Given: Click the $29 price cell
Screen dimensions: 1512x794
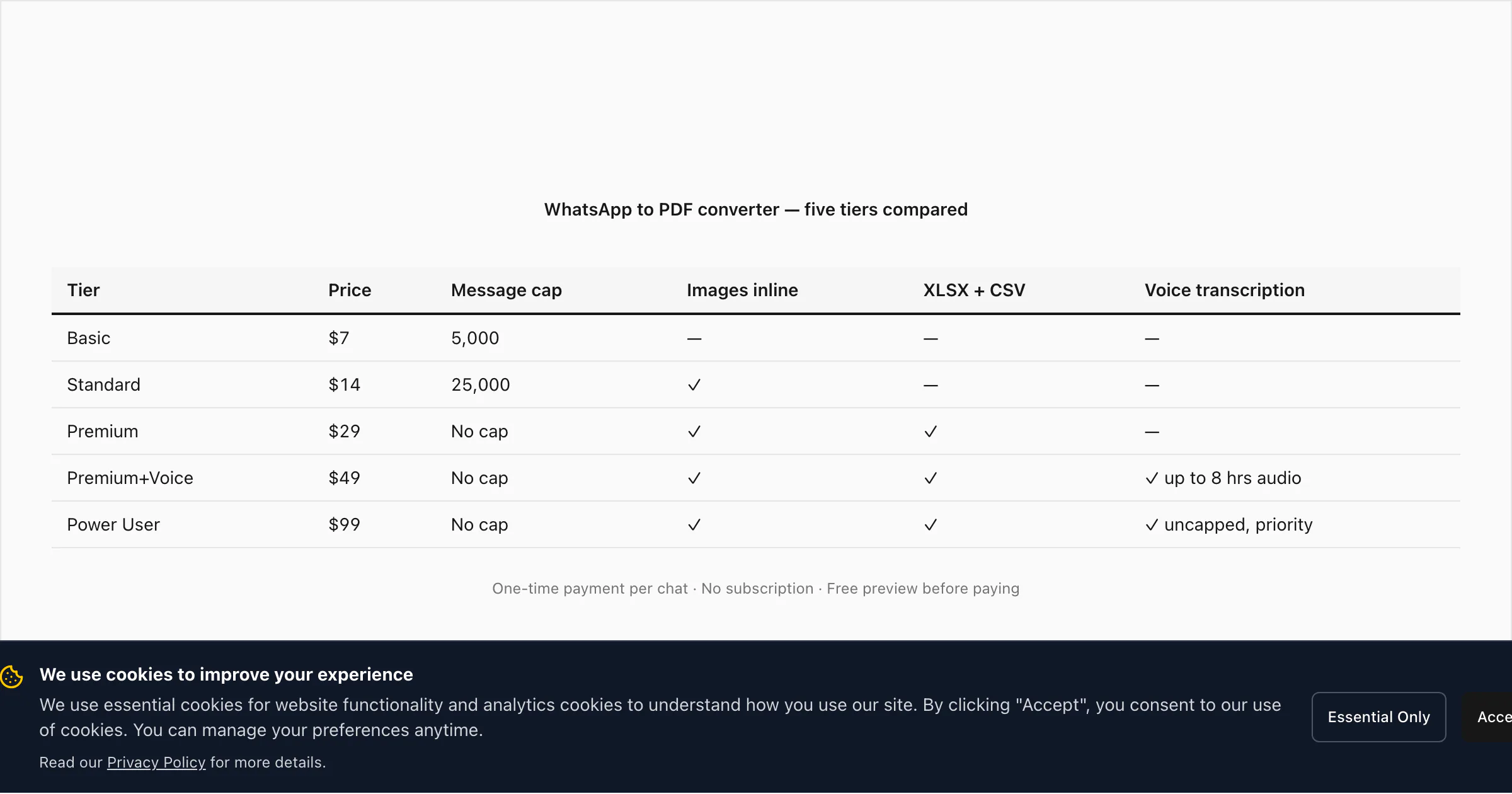Looking at the screenshot, I should 344,432.
